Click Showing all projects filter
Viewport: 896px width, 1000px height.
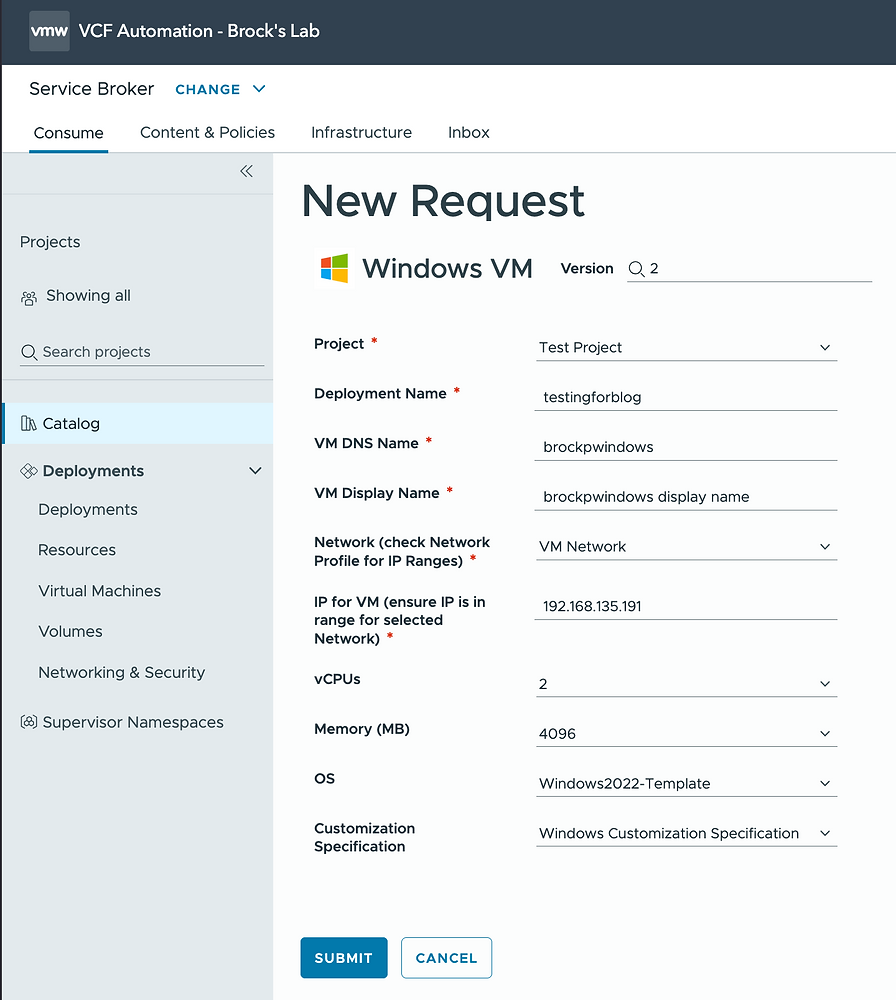click(x=88, y=296)
